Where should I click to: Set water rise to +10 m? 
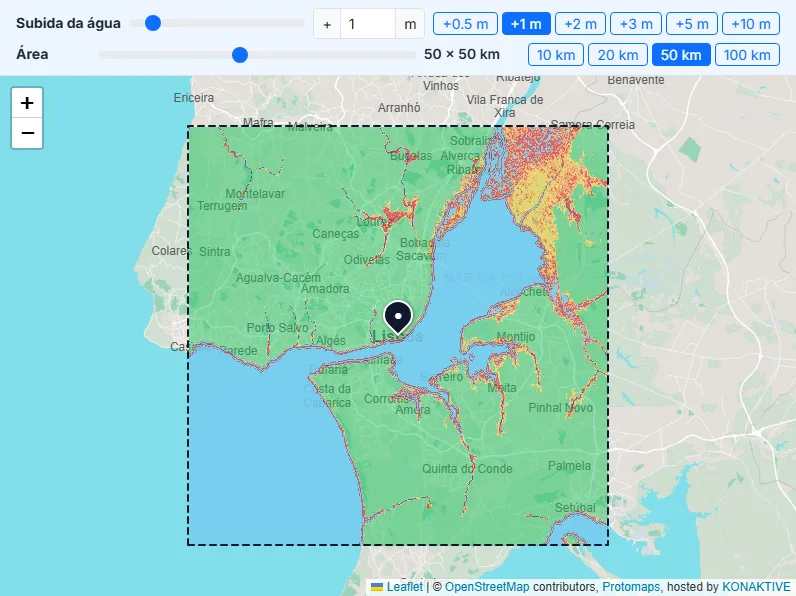(x=751, y=24)
